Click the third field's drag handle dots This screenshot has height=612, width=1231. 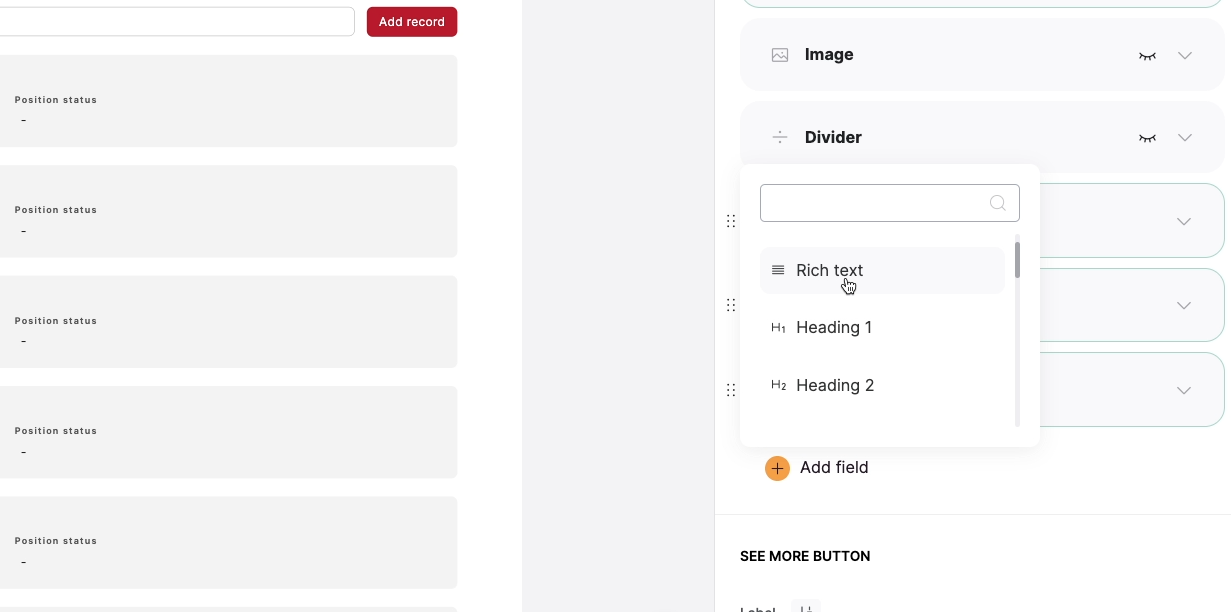pyautogui.click(x=731, y=390)
